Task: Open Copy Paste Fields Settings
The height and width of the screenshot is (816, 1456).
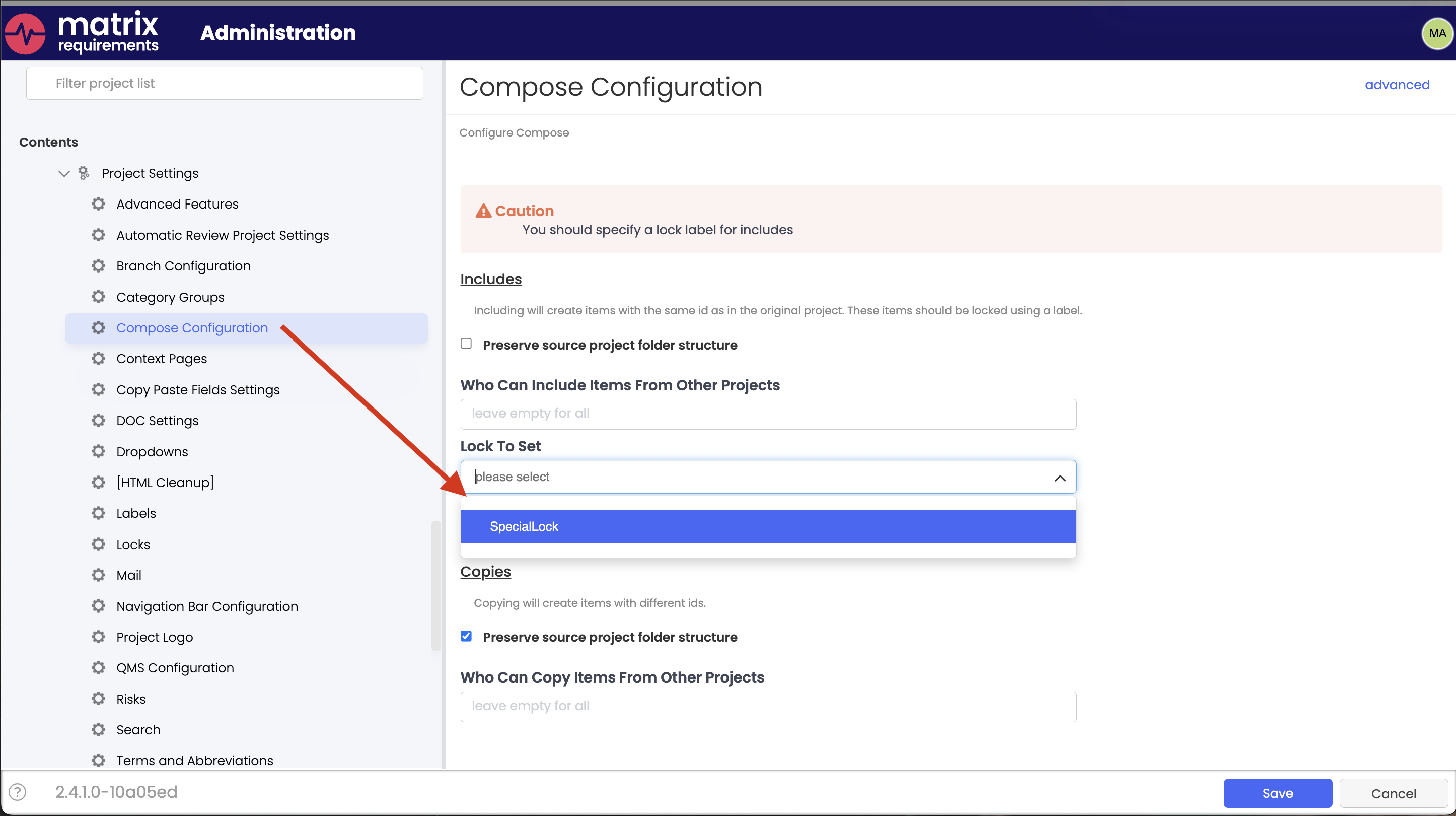Action: point(198,390)
